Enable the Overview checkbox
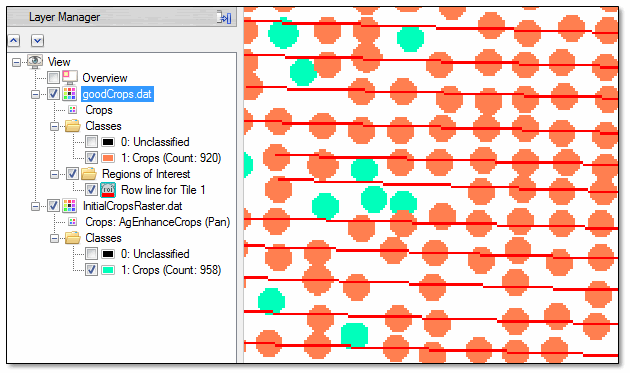This screenshot has height=373, width=630. (x=53, y=77)
